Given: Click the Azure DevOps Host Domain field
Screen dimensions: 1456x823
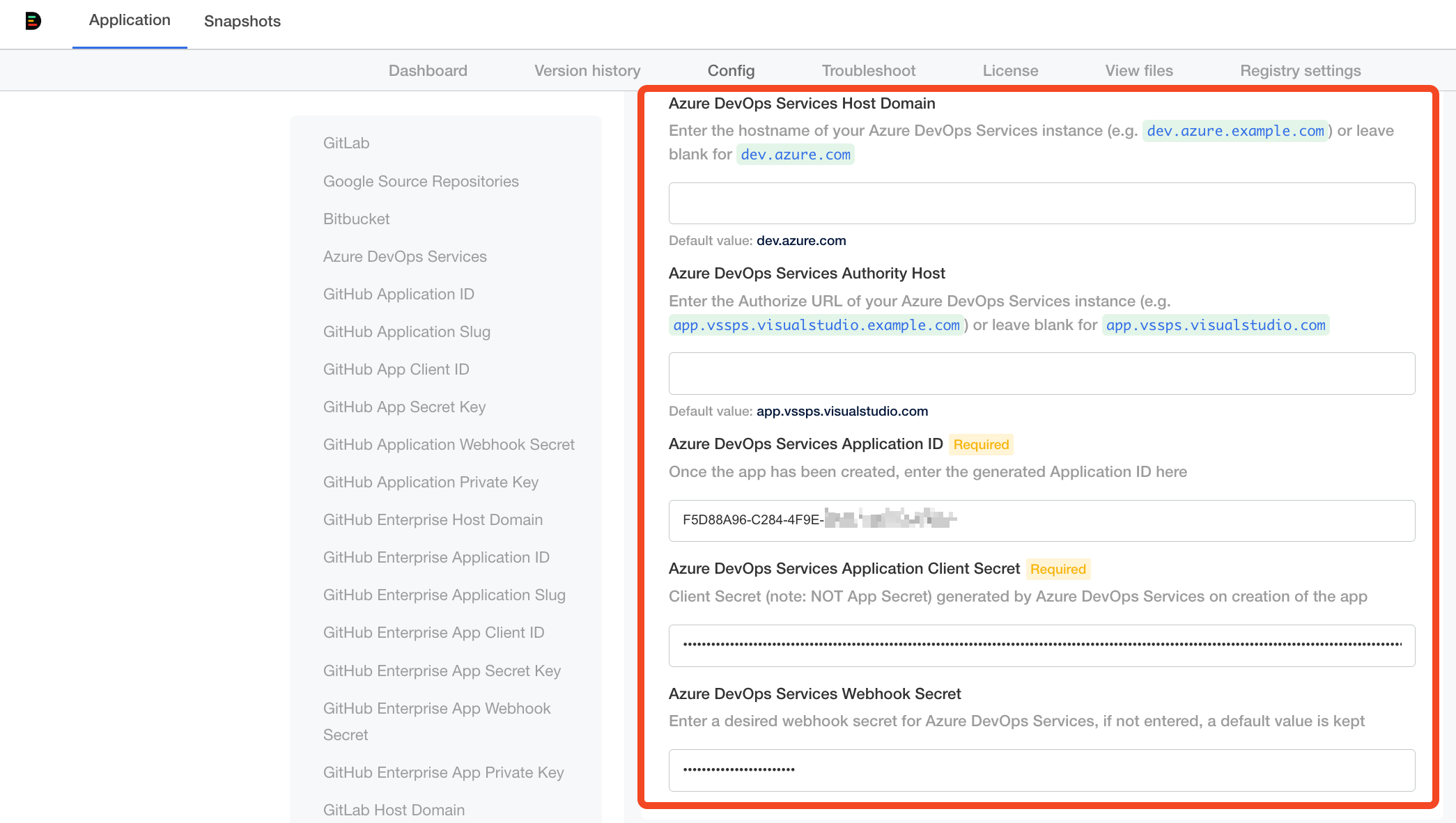Looking at the screenshot, I should 1041,203.
